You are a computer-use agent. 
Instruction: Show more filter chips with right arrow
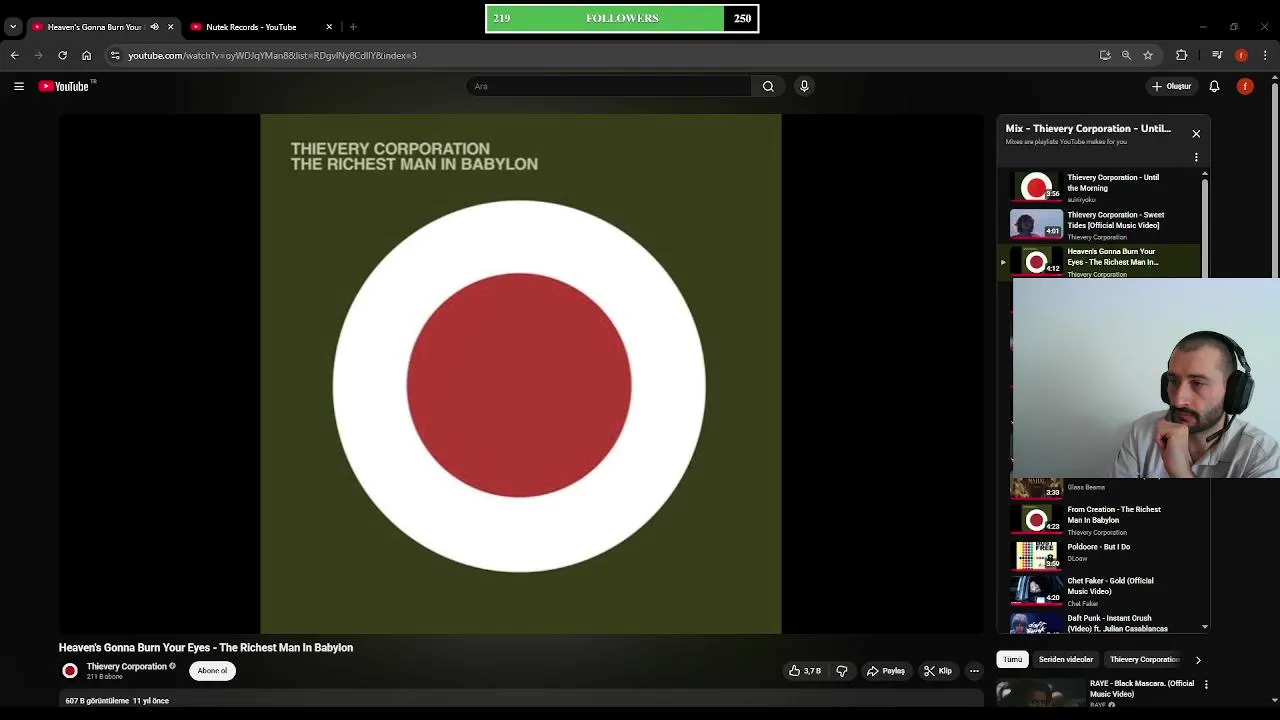coord(1198,660)
